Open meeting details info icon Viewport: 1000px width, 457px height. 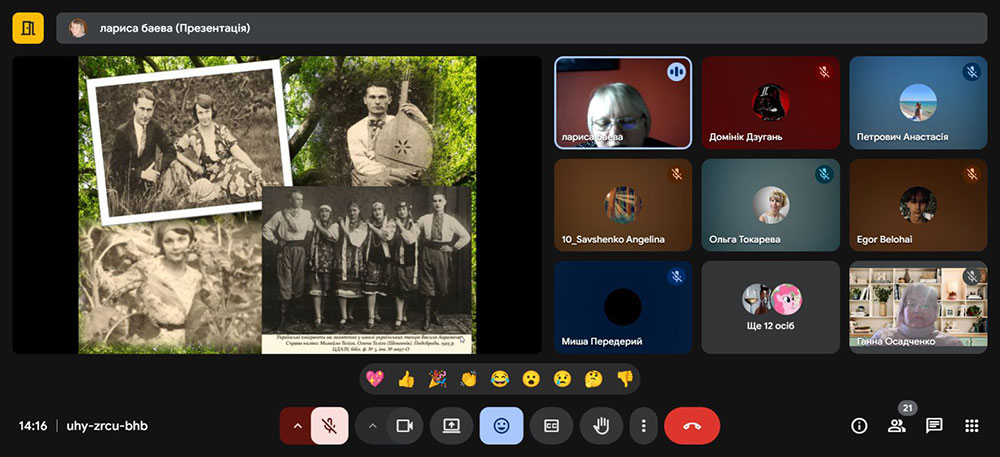coord(859,426)
